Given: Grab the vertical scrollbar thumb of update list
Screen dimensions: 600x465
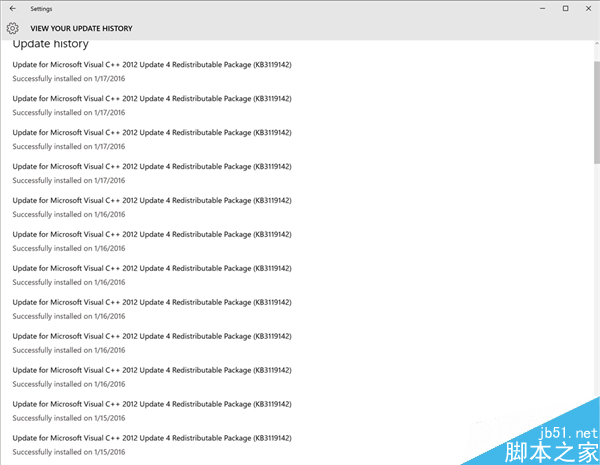Looking at the screenshot, I should pos(597,112).
